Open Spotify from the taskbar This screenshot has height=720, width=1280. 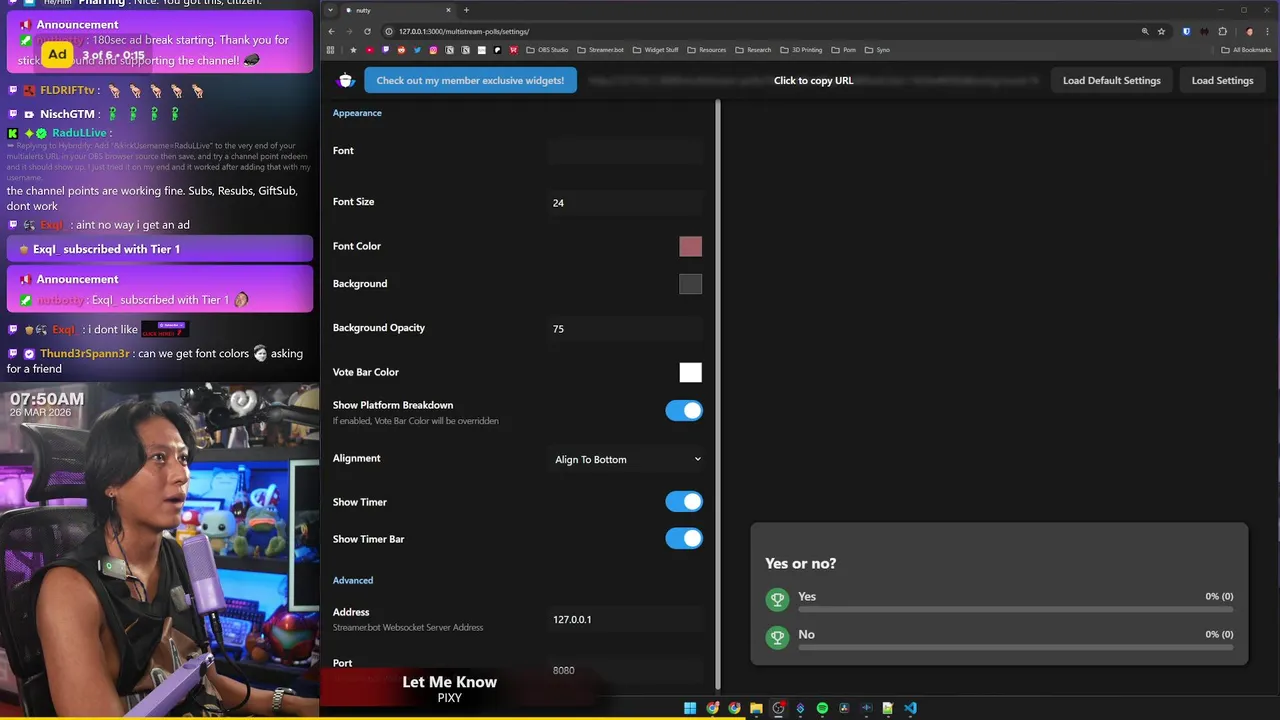point(822,708)
